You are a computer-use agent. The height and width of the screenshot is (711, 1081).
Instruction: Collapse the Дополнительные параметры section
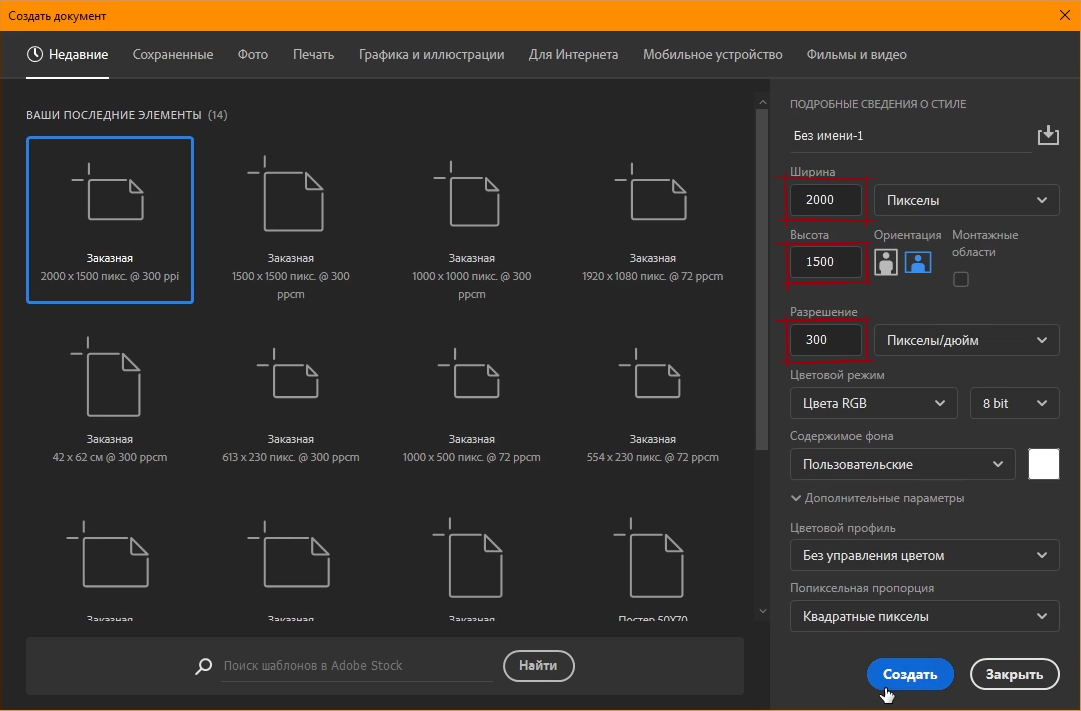coord(877,498)
